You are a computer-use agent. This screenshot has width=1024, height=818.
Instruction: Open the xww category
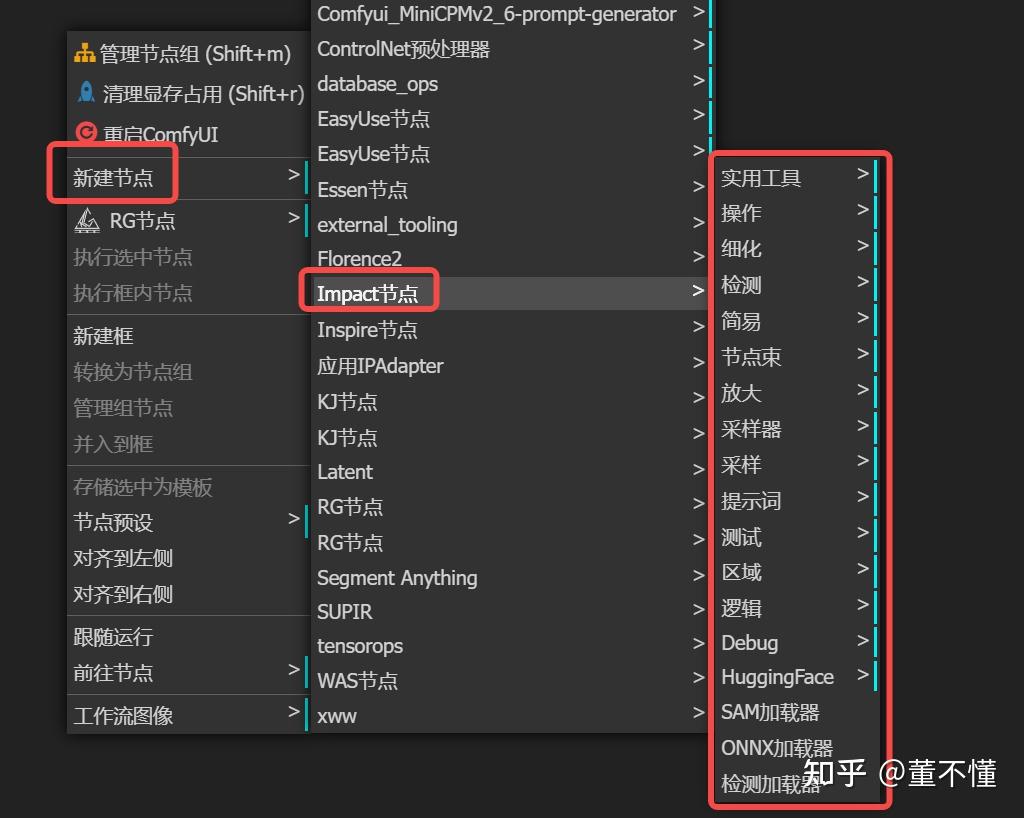click(510, 716)
